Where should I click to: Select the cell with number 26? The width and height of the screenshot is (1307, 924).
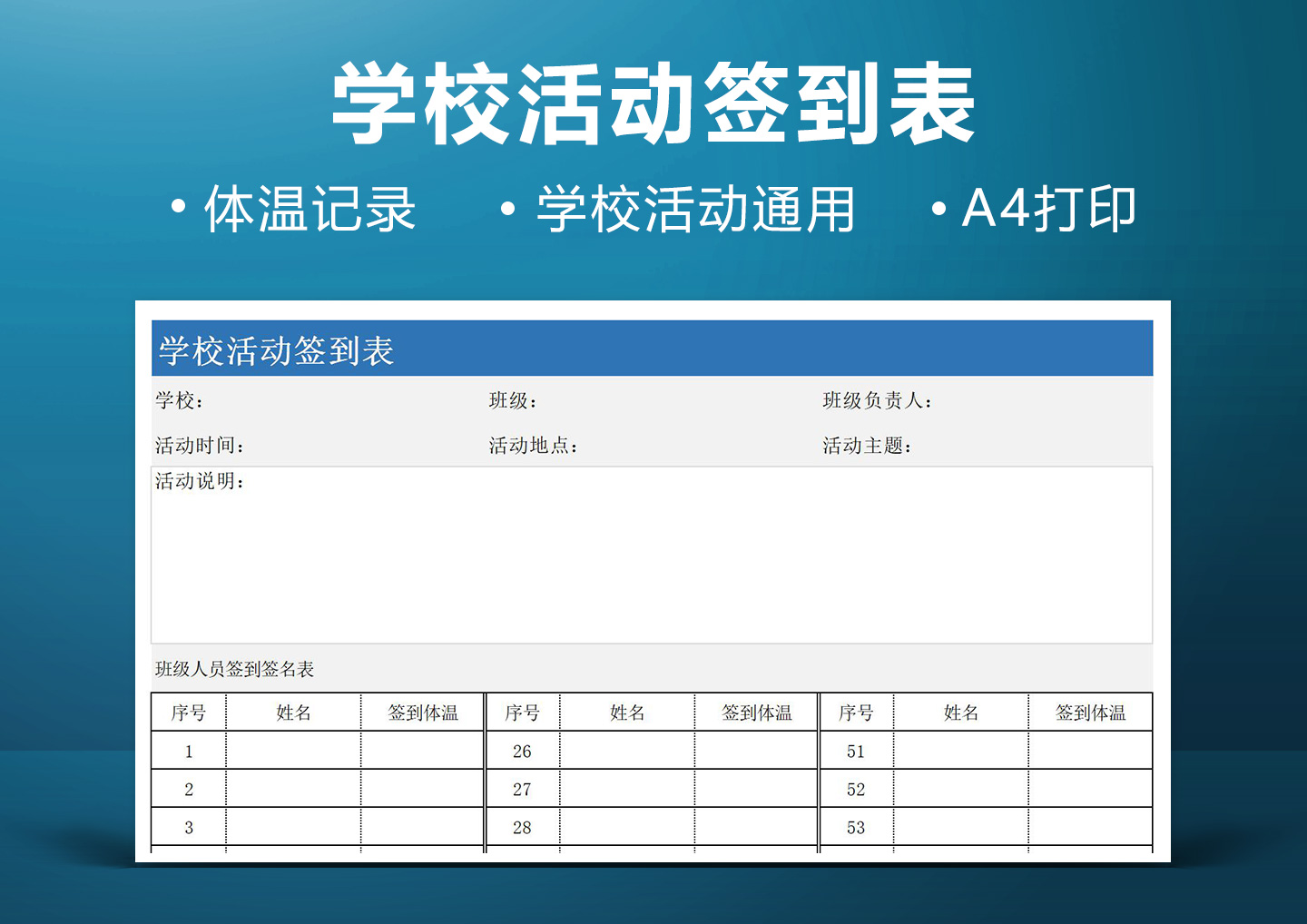523,751
